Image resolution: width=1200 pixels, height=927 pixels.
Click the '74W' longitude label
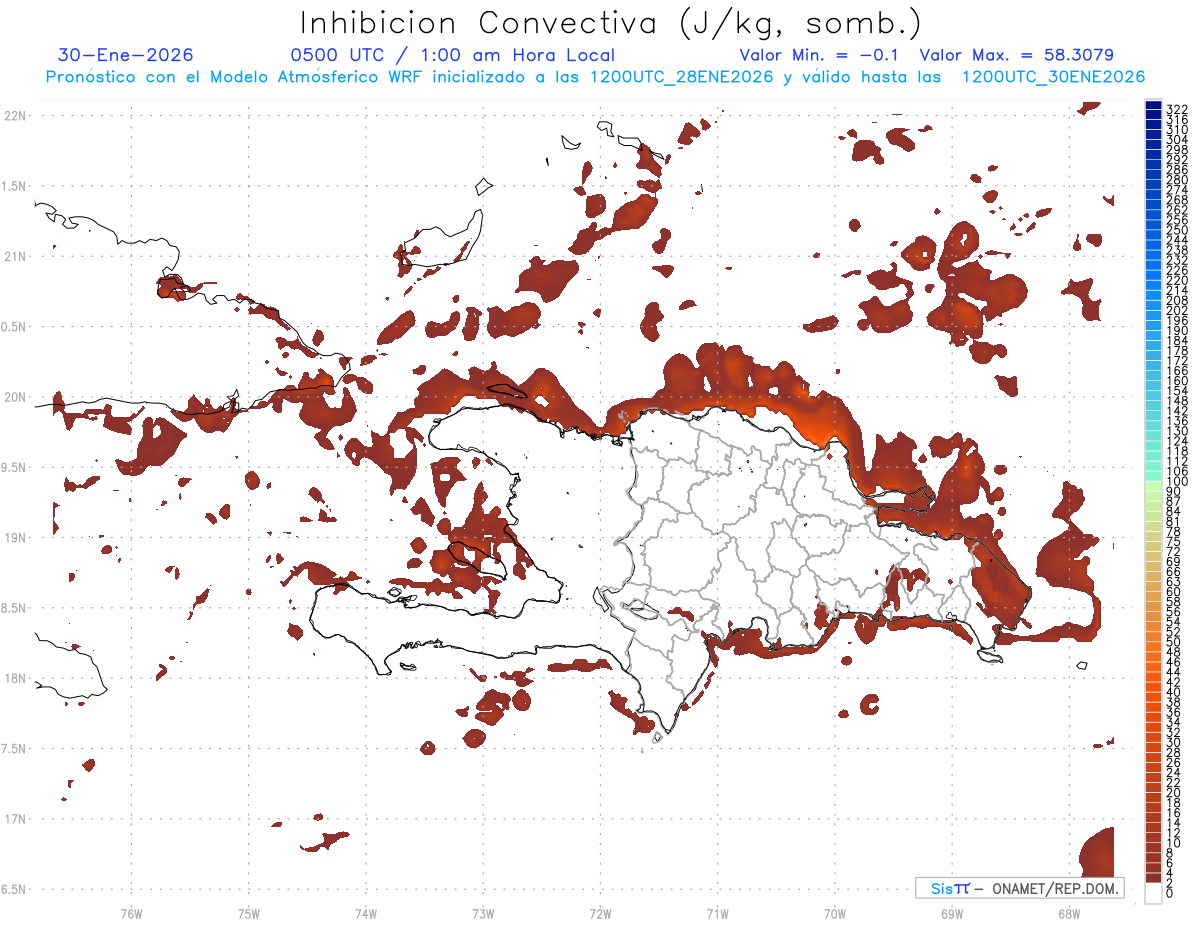coord(365,912)
